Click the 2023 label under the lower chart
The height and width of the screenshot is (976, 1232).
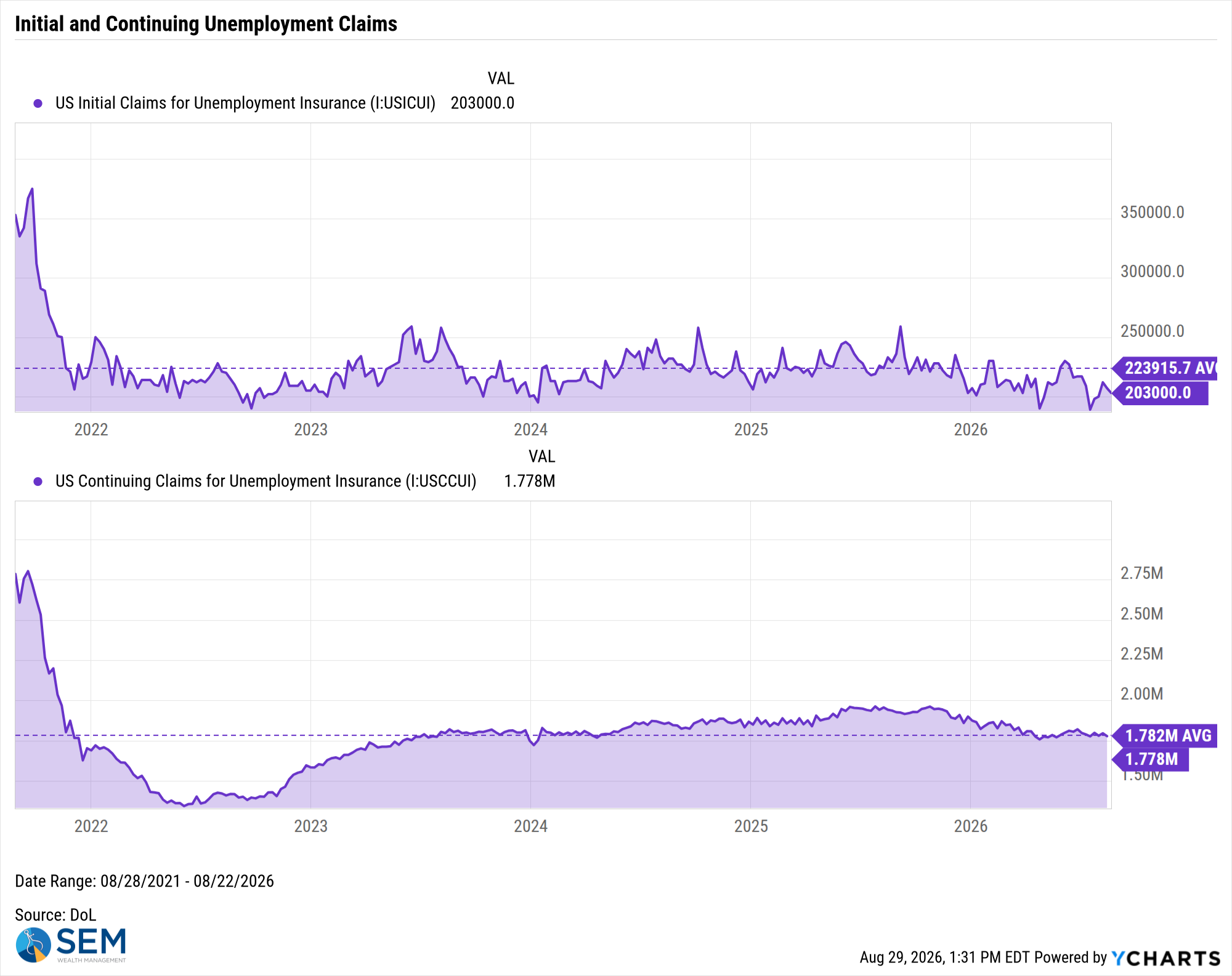(x=310, y=826)
